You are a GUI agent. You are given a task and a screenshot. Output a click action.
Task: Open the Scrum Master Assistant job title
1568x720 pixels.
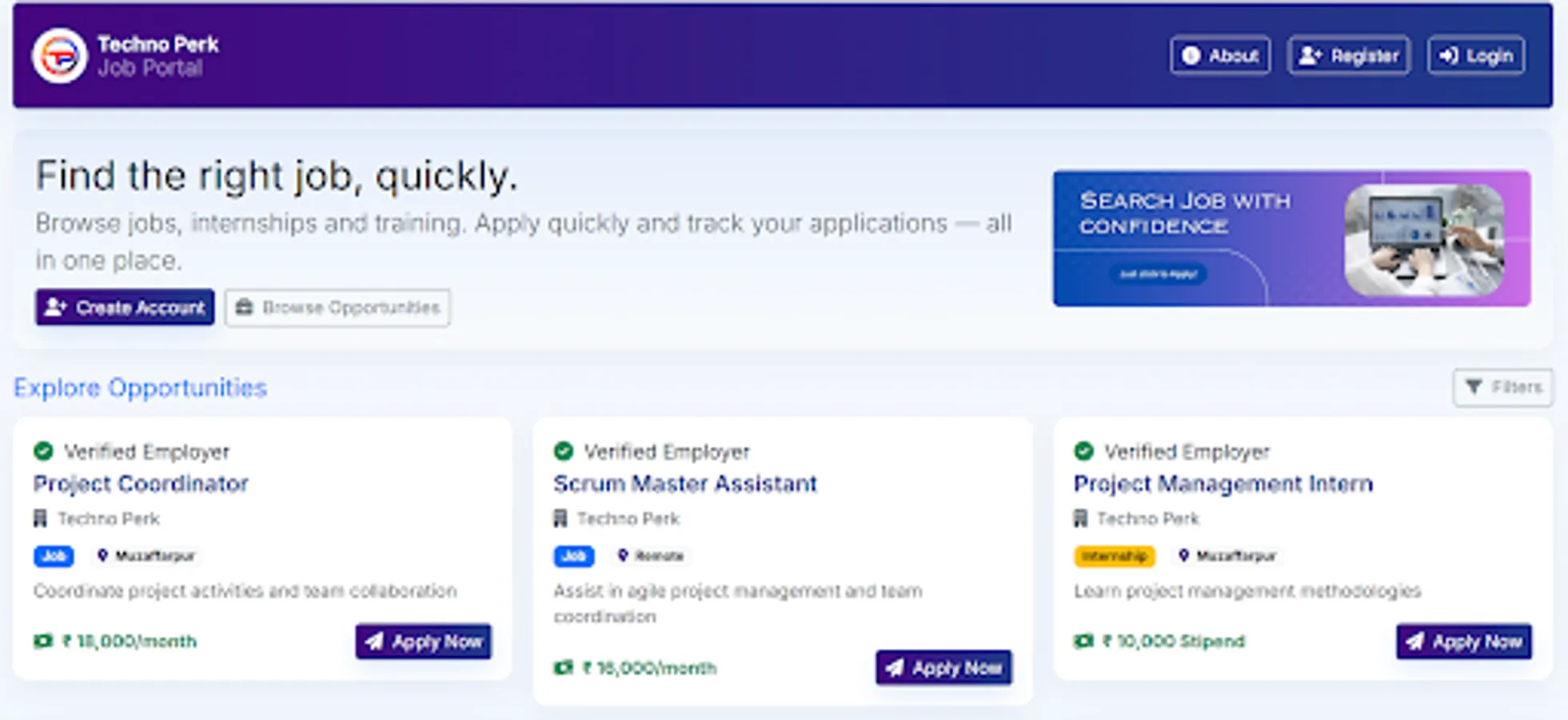pos(685,484)
